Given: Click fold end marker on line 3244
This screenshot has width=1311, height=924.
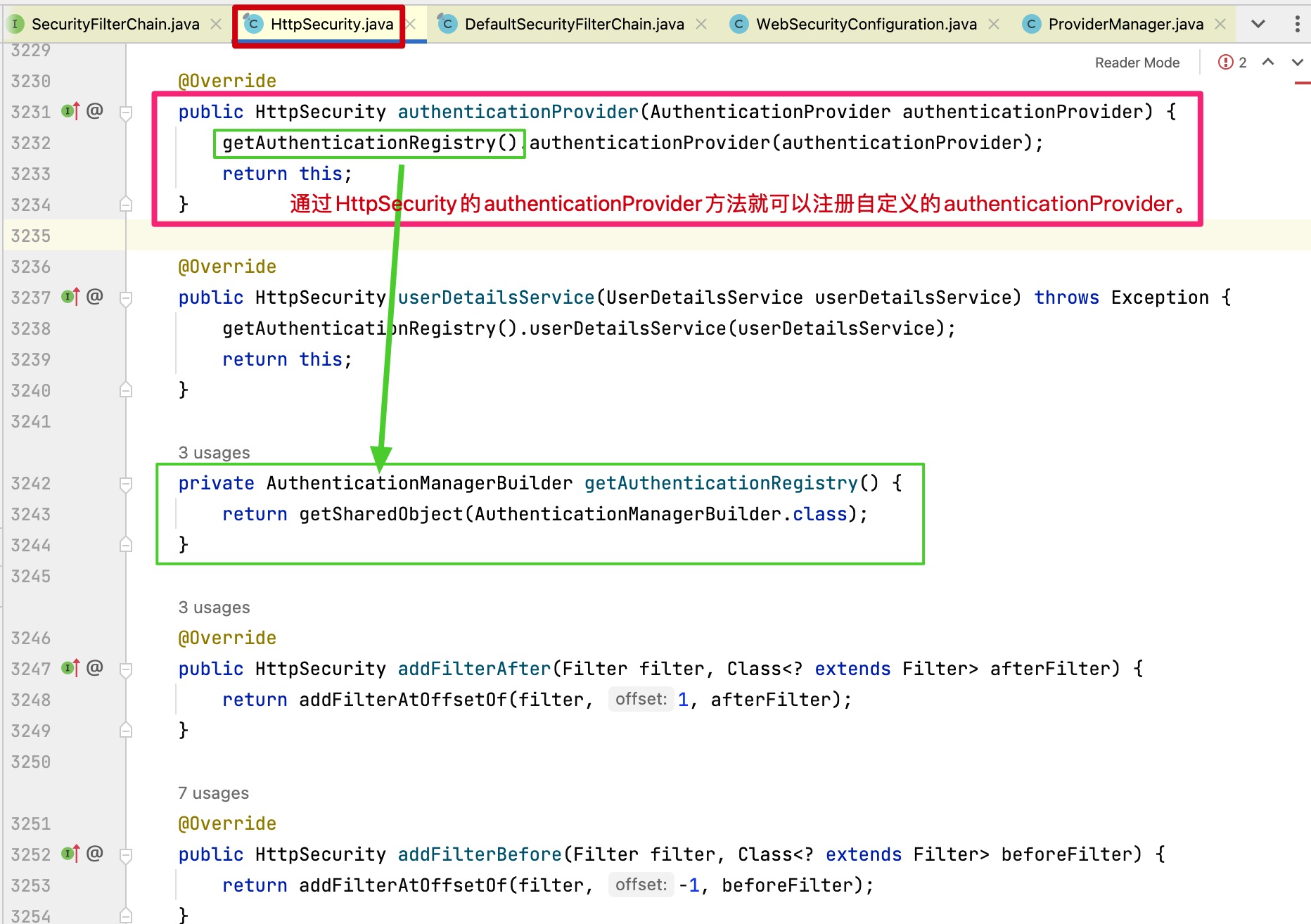Looking at the screenshot, I should point(126,544).
